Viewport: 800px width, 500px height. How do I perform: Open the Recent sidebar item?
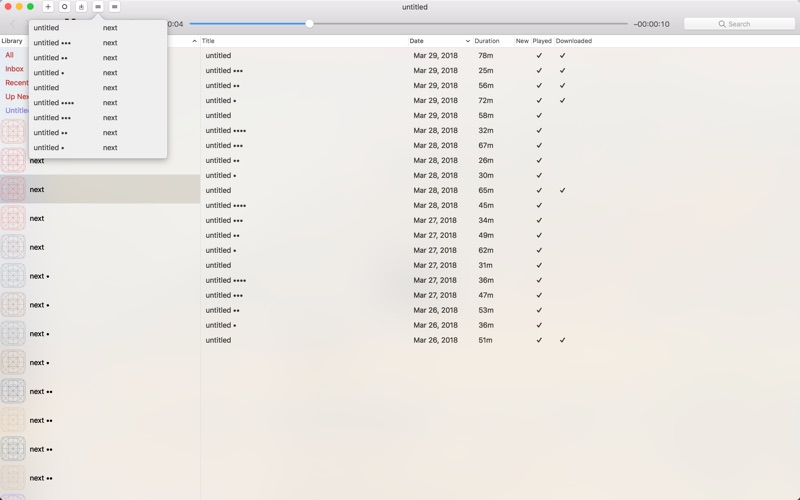(16, 83)
